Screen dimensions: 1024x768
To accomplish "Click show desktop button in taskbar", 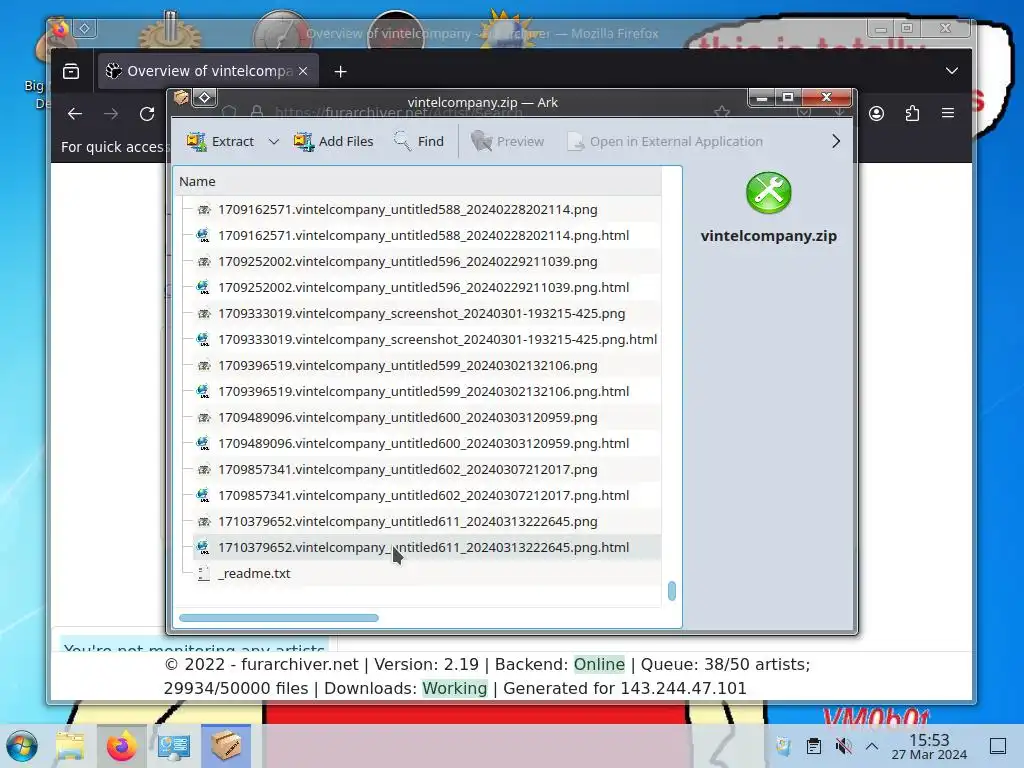I will pos(998,746).
